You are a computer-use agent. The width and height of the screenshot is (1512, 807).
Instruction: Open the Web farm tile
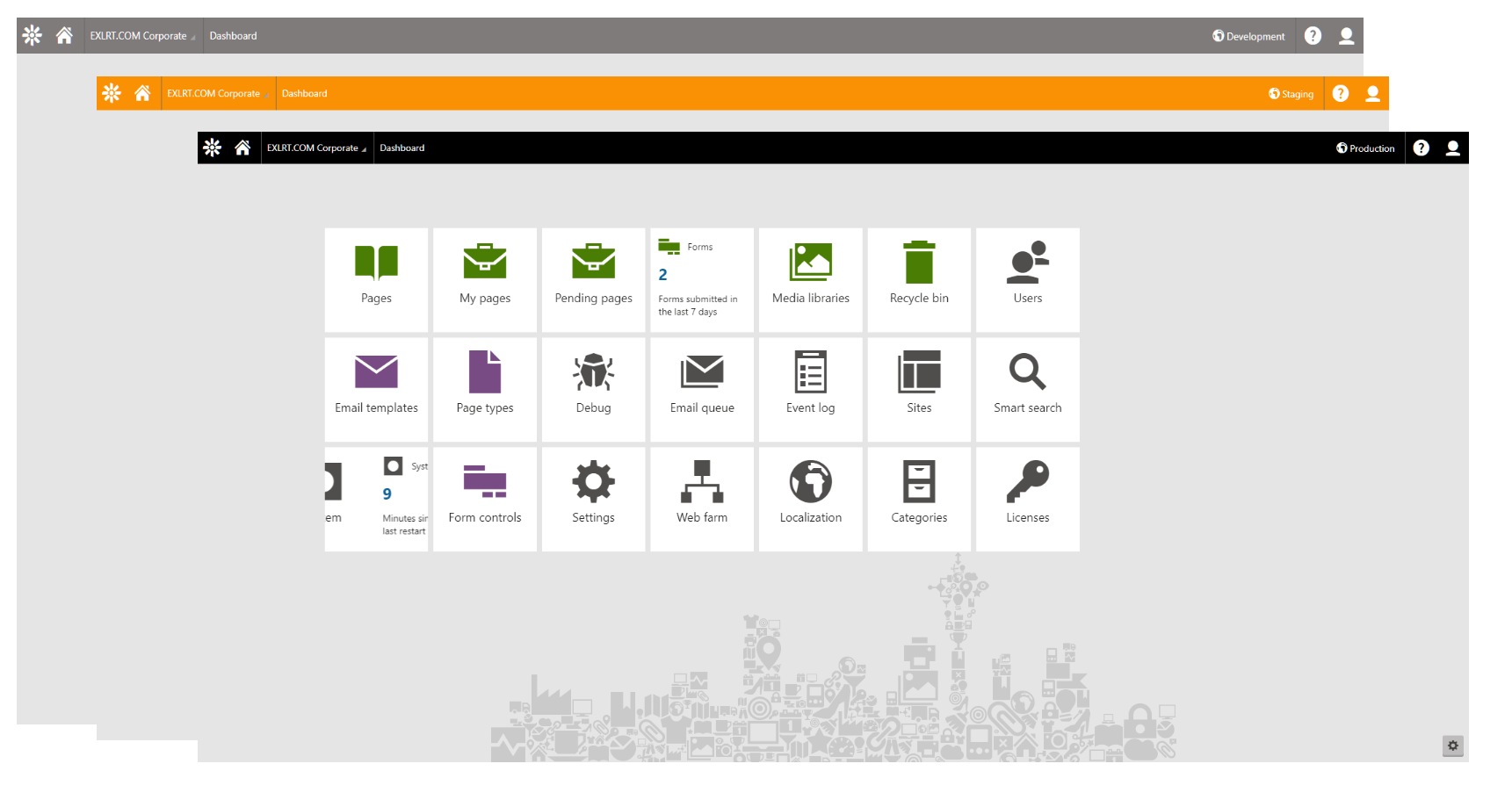(x=702, y=500)
